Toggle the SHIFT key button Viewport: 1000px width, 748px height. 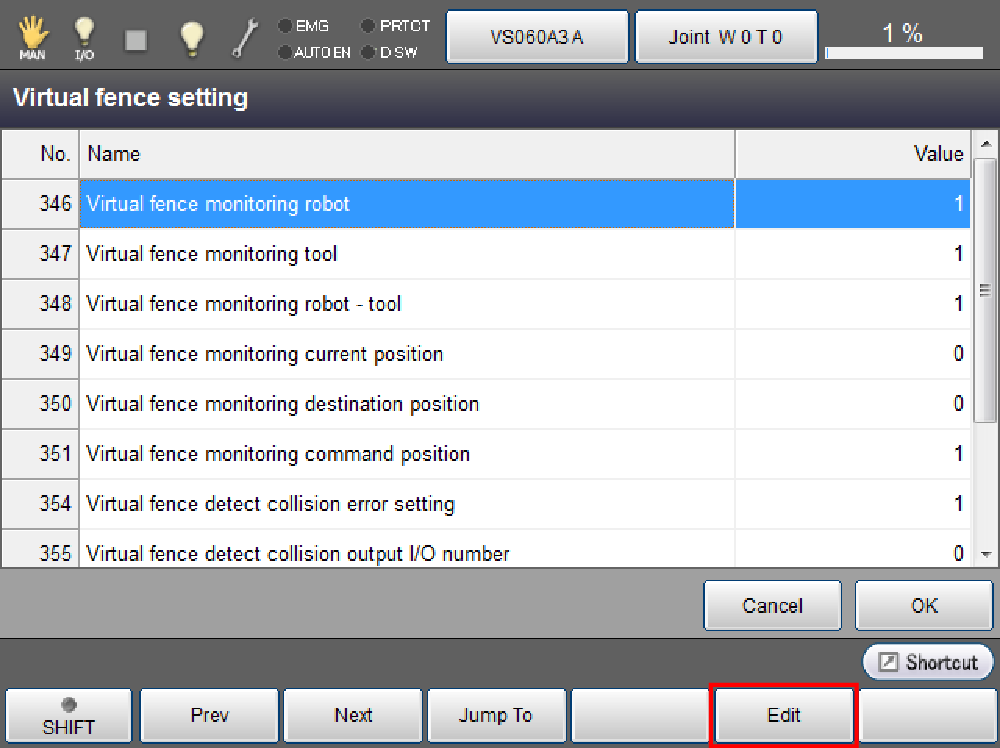(69, 716)
